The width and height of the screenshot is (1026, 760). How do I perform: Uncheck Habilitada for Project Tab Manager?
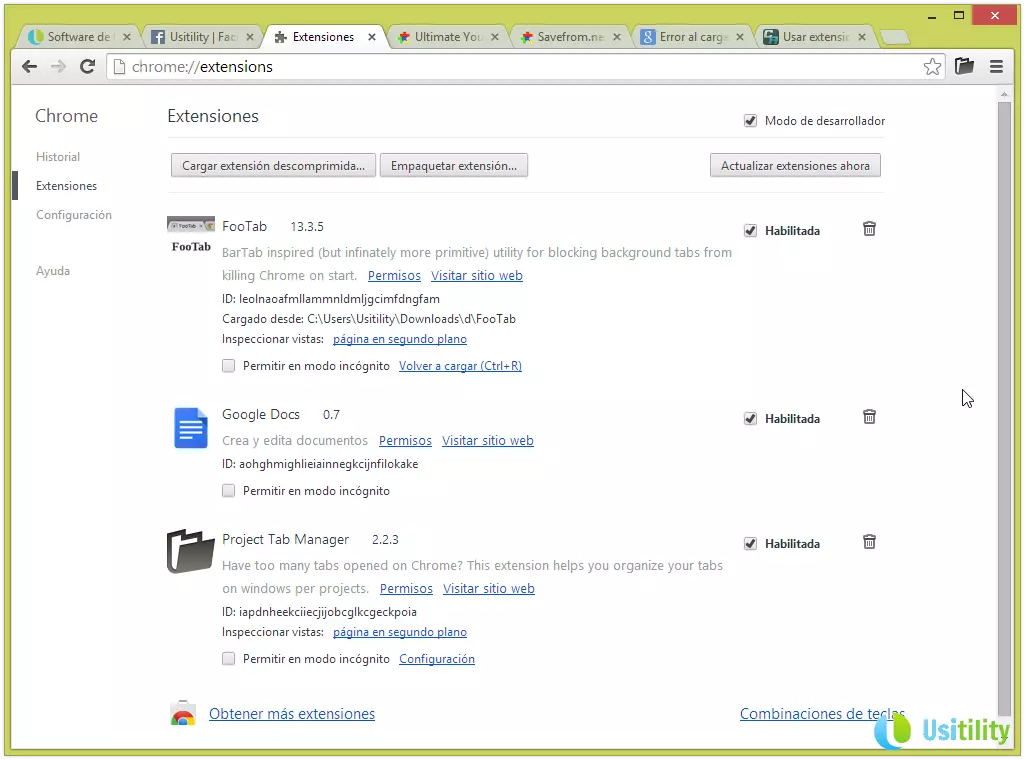click(x=750, y=544)
